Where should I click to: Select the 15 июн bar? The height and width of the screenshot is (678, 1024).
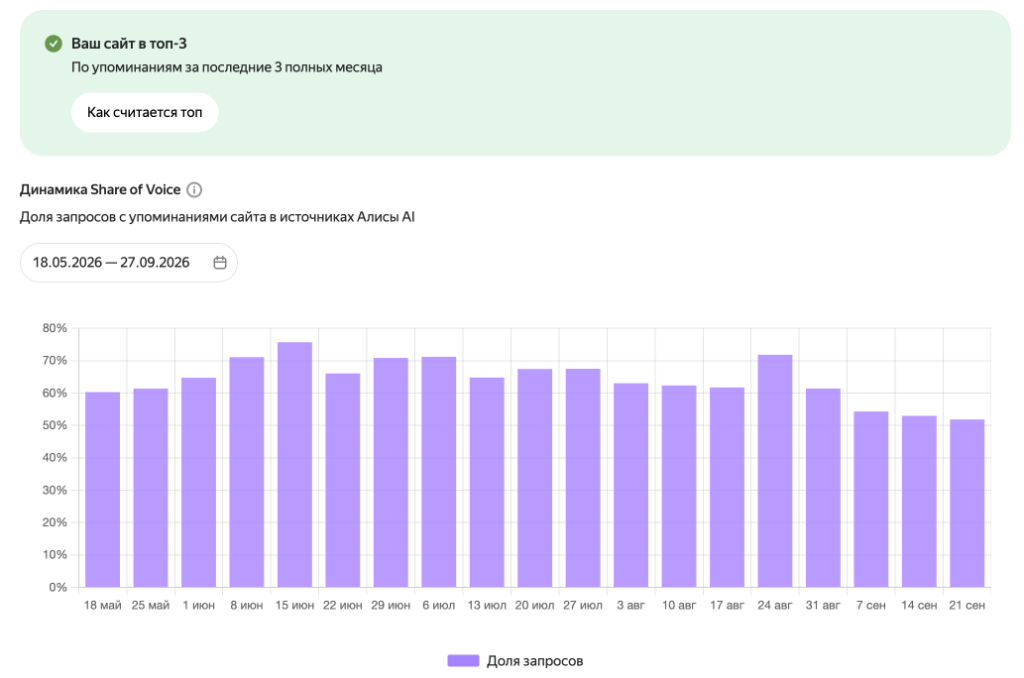pos(295,464)
